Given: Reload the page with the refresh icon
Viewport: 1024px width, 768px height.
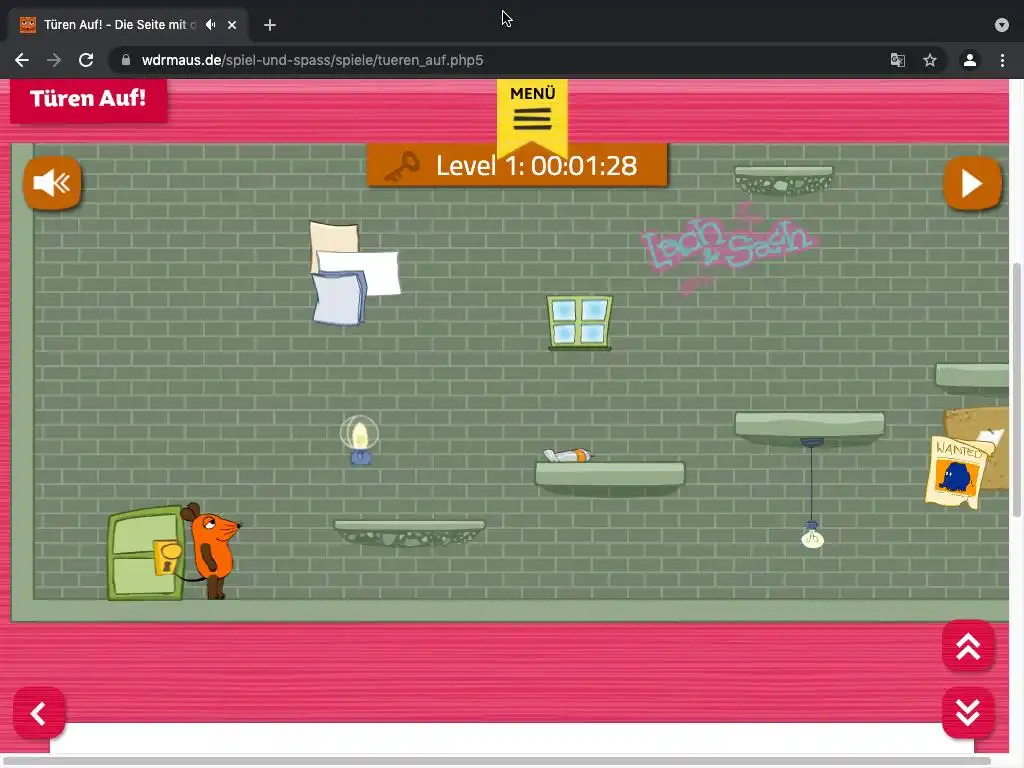Looking at the screenshot, I should (x=86, y=60).
